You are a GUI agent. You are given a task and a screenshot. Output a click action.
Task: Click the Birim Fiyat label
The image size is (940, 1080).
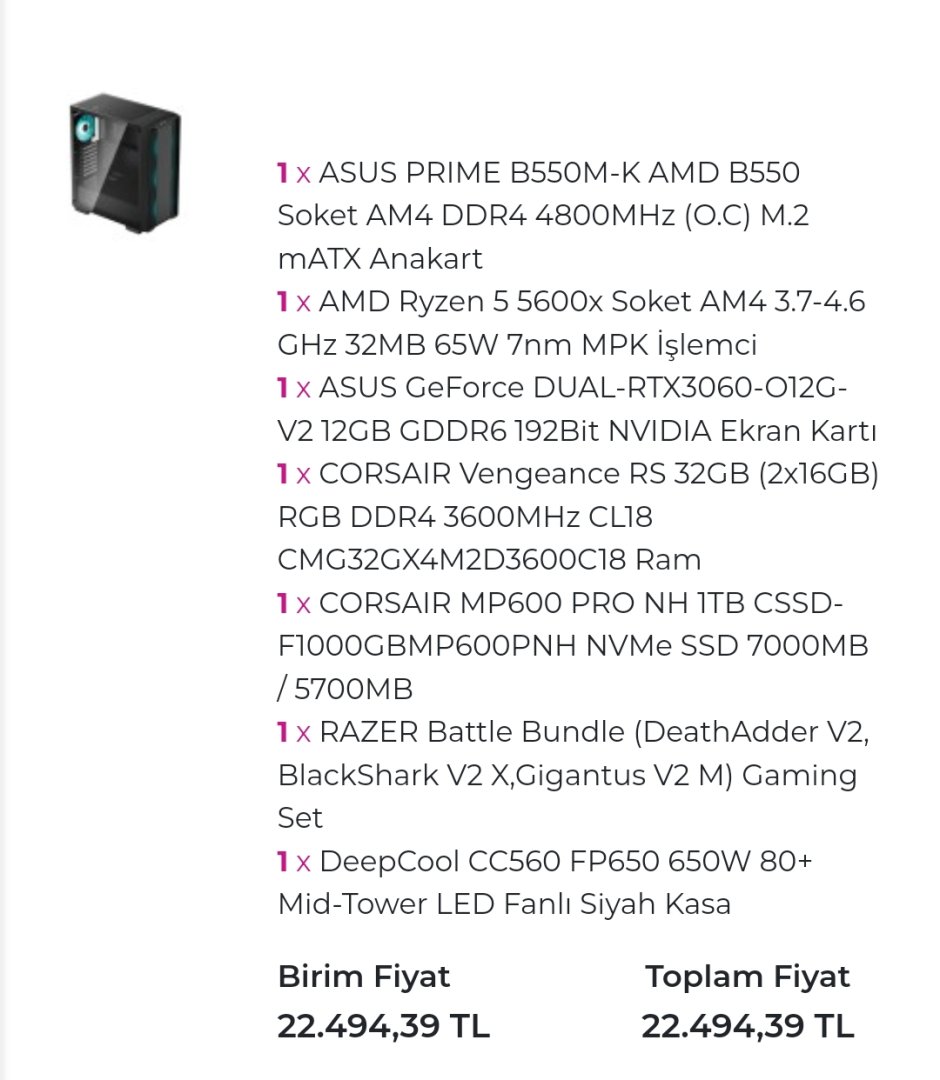point(364,976)
